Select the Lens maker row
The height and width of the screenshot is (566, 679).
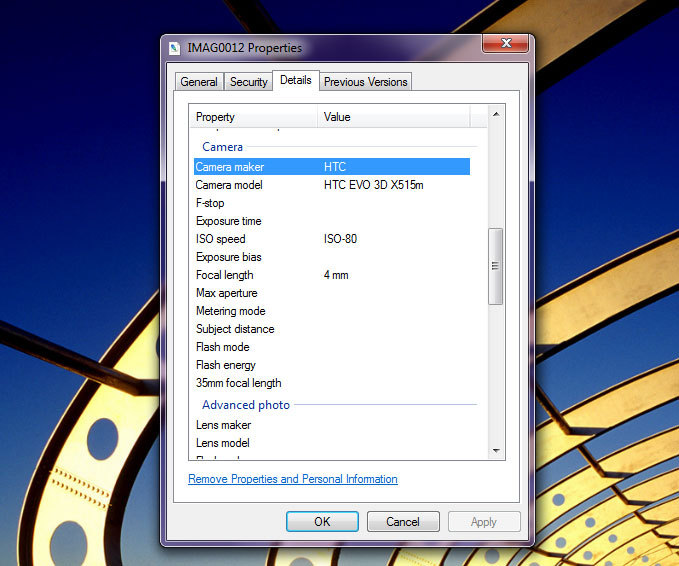332,425
